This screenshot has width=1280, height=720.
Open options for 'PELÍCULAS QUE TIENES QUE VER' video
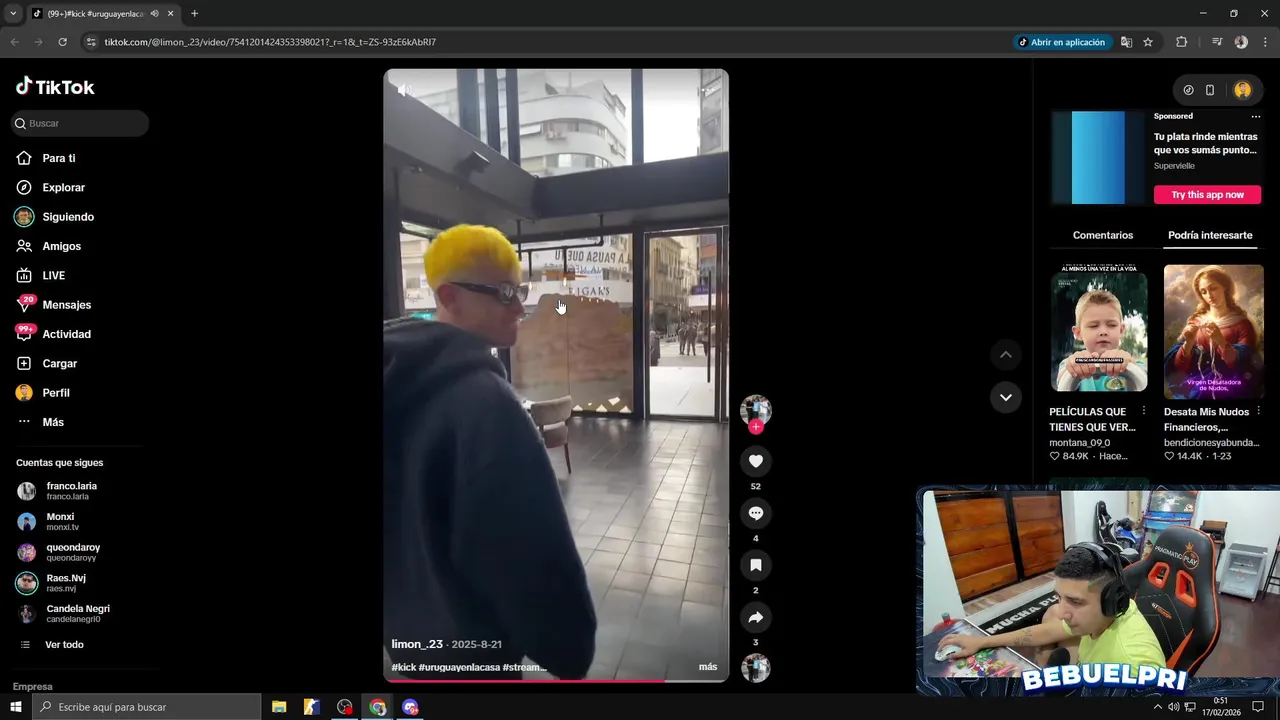1144,412
